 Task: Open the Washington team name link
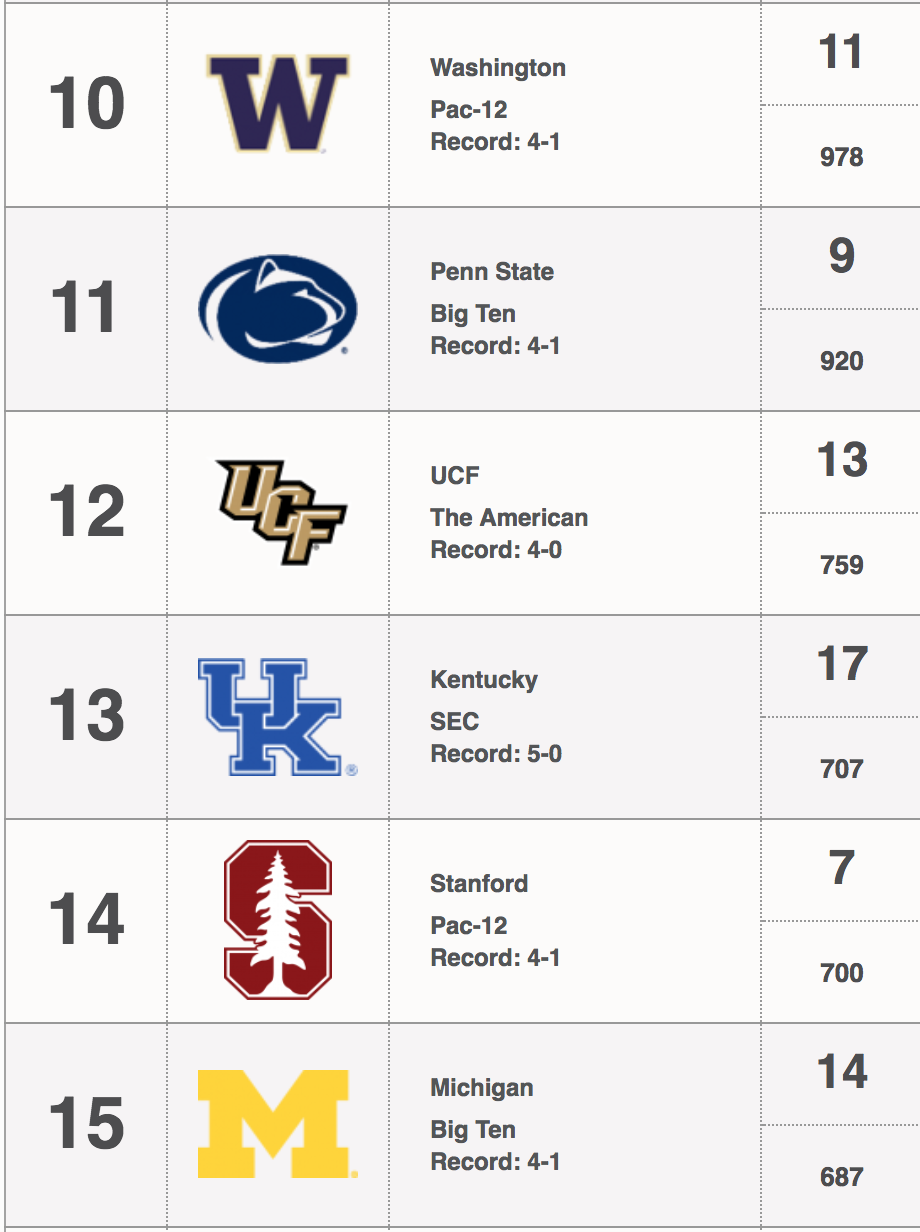pyautogui.click(x=498, y=68)
